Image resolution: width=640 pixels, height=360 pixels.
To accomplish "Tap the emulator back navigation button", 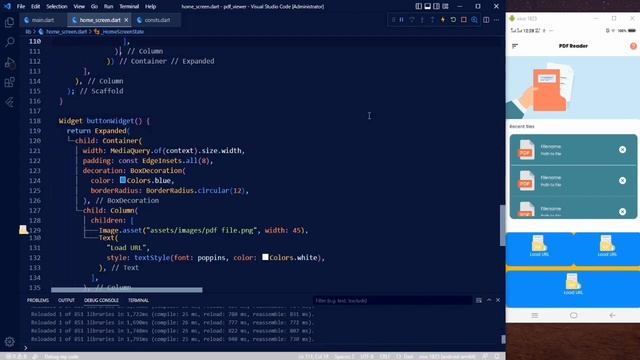I will [612, 316].
